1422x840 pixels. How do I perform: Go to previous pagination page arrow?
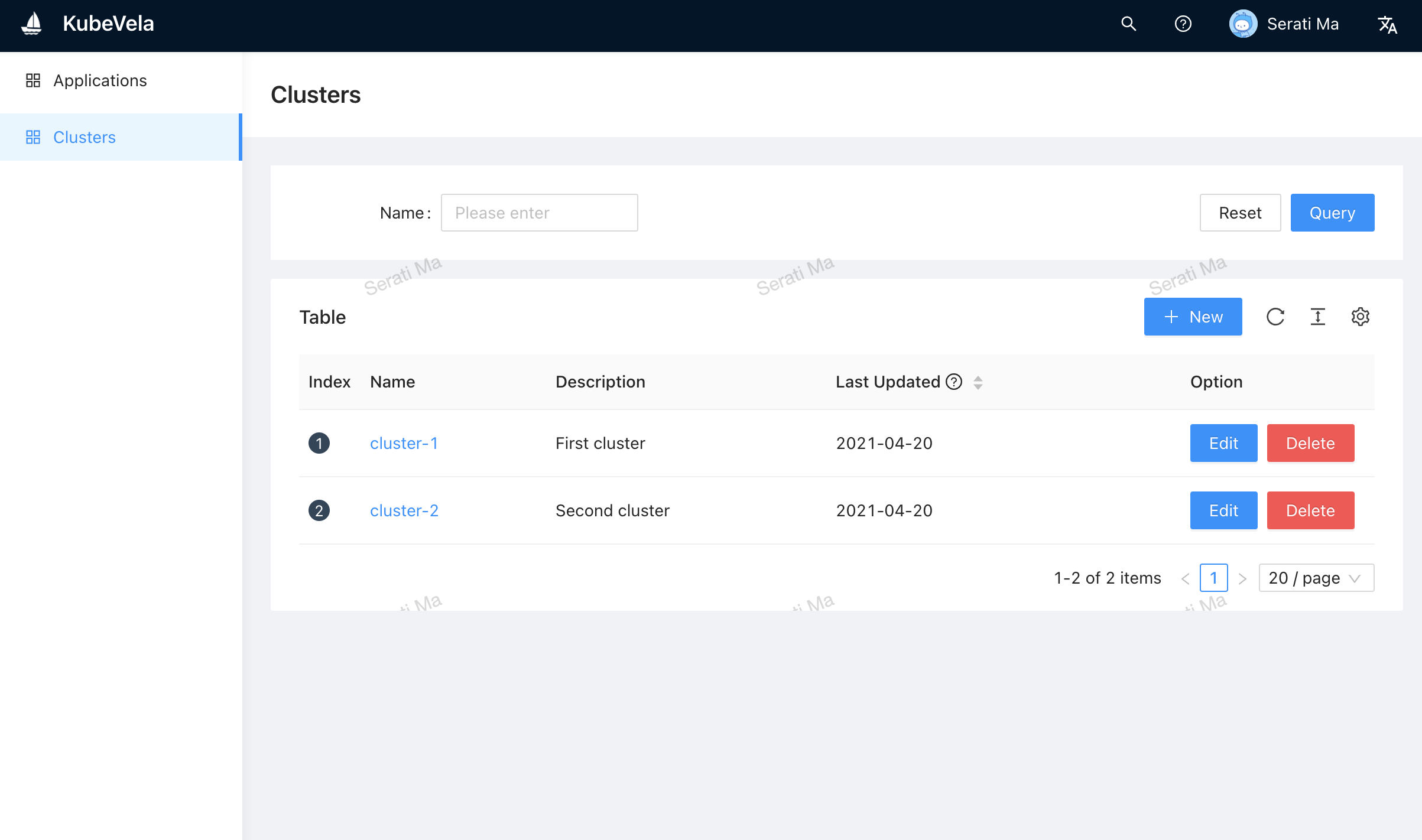(x=1185, y=578)
